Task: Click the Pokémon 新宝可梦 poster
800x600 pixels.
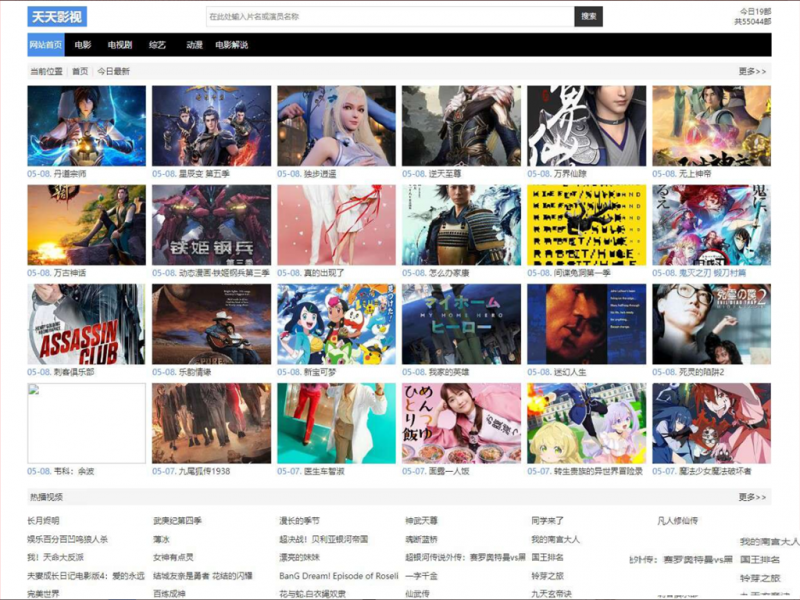Action: pyautogui.click(x=336, y=324)
